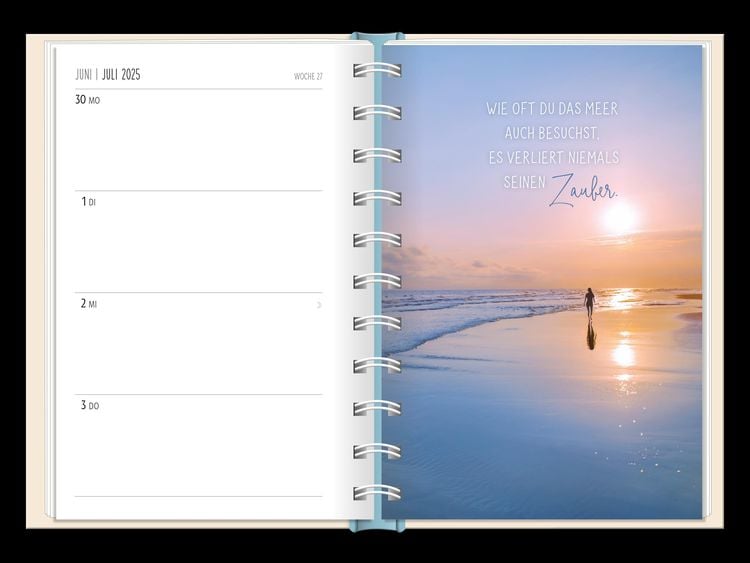The image size is (750, 563).
Task: Select the person walking on the beach
Action: click(590, 302)
